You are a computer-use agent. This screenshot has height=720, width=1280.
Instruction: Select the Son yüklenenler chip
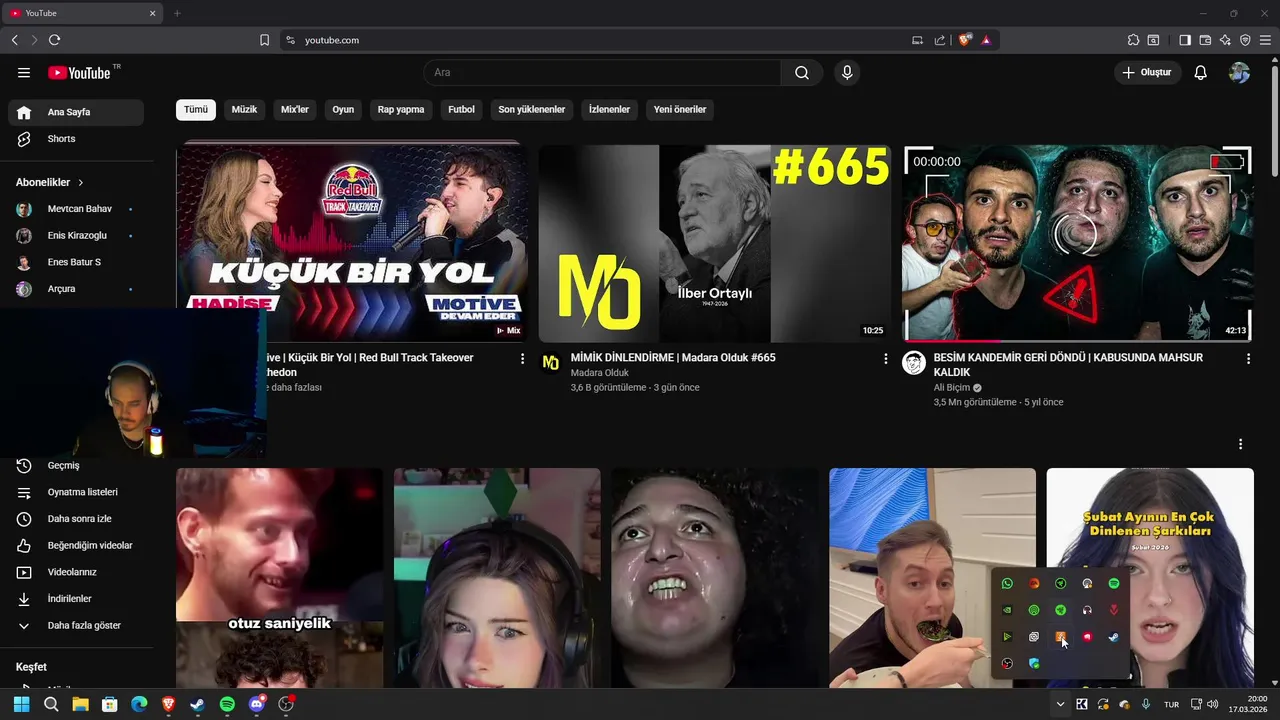(x=532, y=109)
